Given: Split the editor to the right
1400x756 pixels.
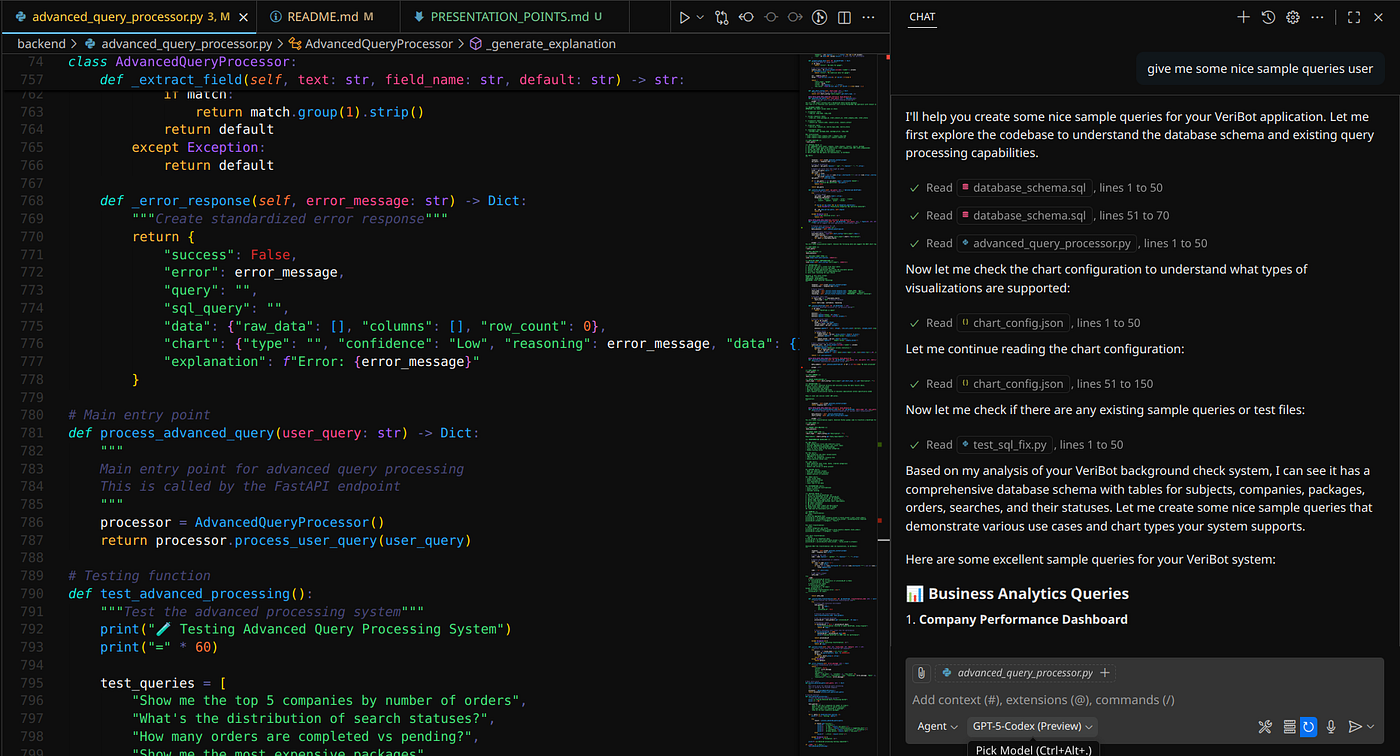Looking at the screenshot, I should click(844, 17).
